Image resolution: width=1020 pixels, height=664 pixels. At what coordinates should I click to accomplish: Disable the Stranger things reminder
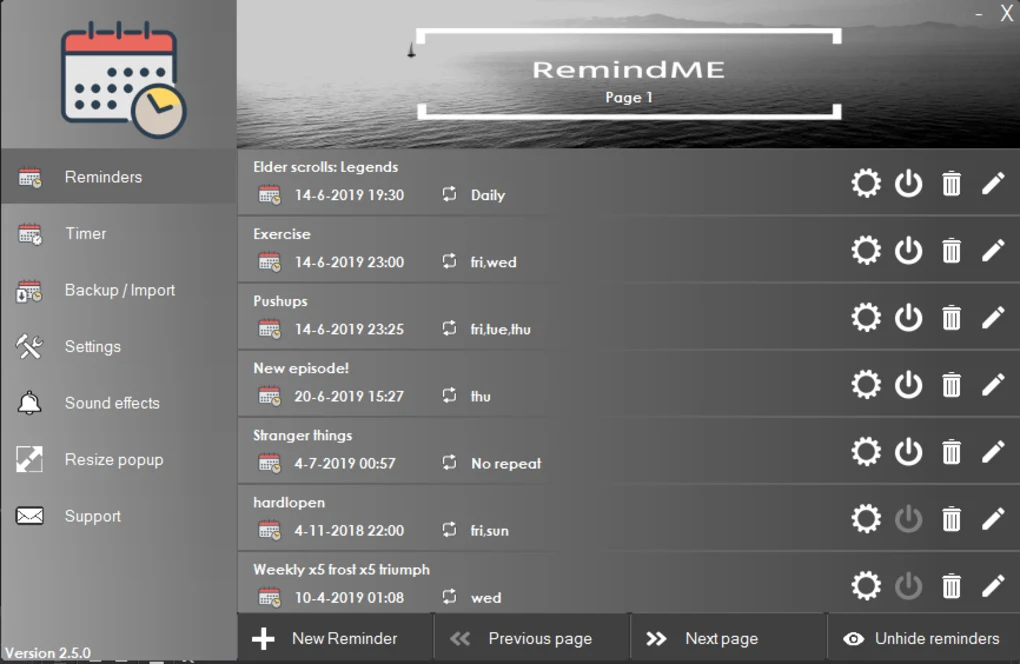pos(908,451)
